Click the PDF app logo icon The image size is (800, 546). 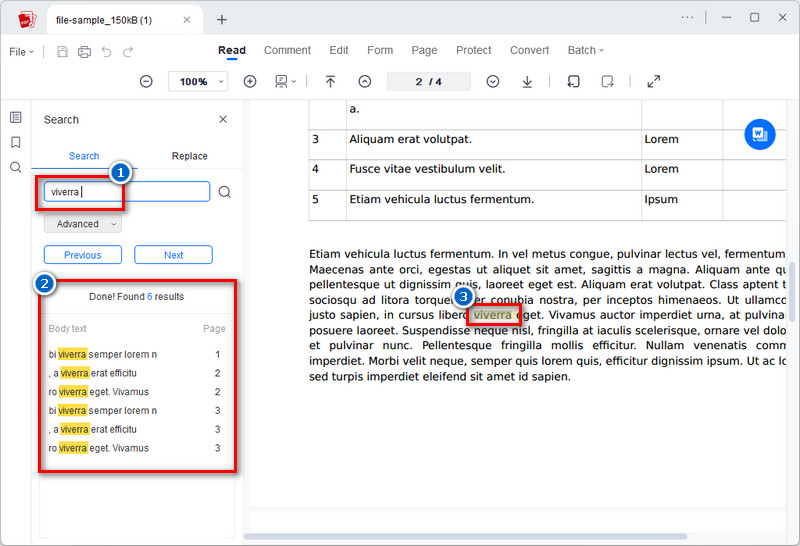tap(27, 20)
